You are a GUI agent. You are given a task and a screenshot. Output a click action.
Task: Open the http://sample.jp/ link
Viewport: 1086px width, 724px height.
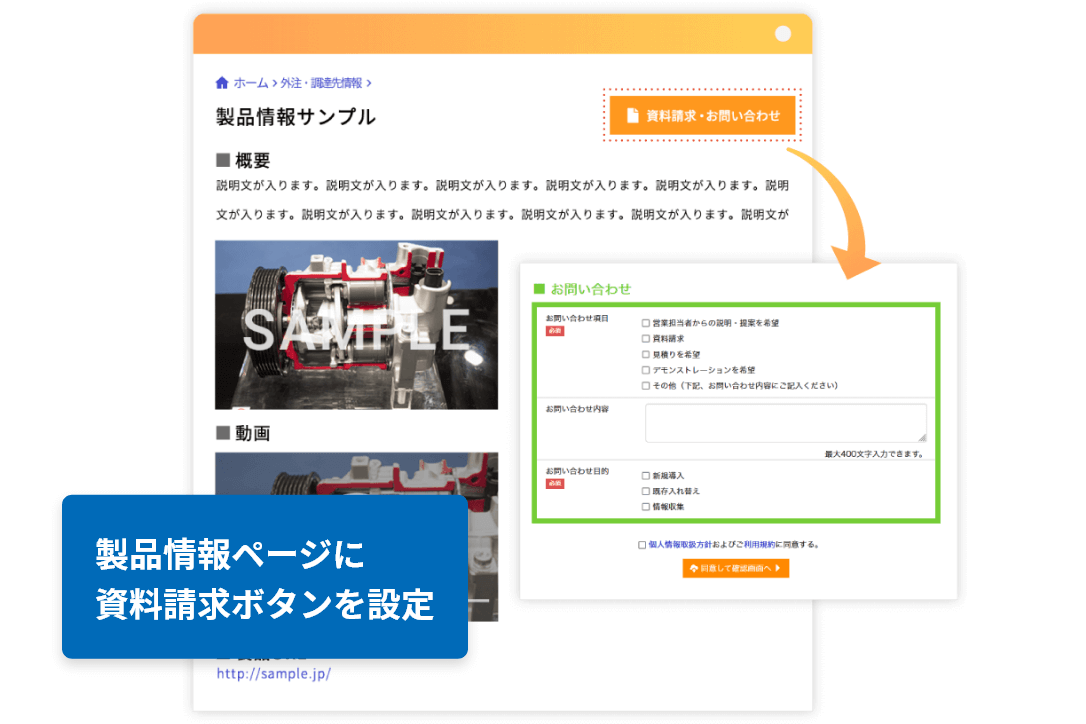pos(274,673)
